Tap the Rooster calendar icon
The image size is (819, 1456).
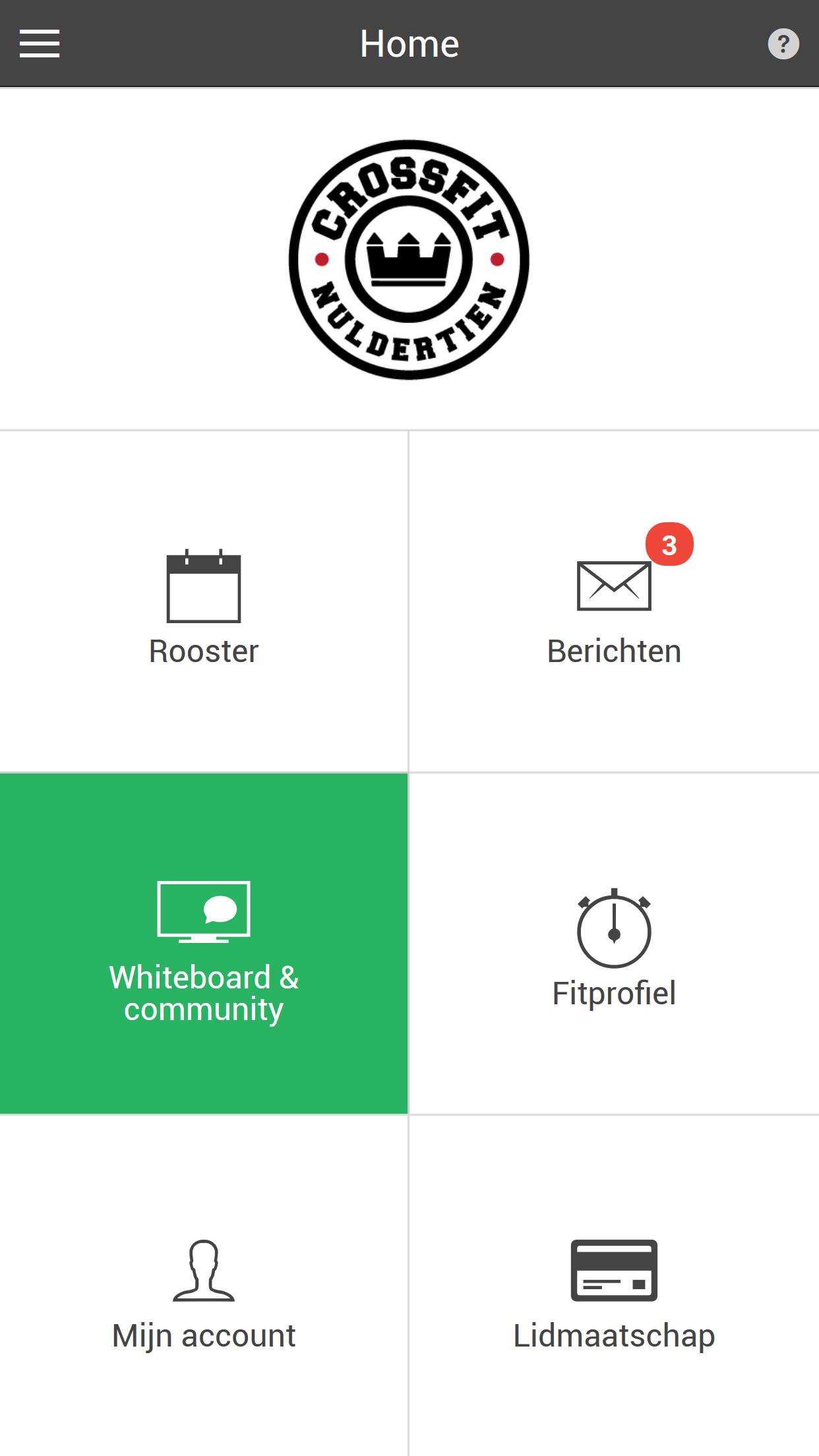point(204,586)
